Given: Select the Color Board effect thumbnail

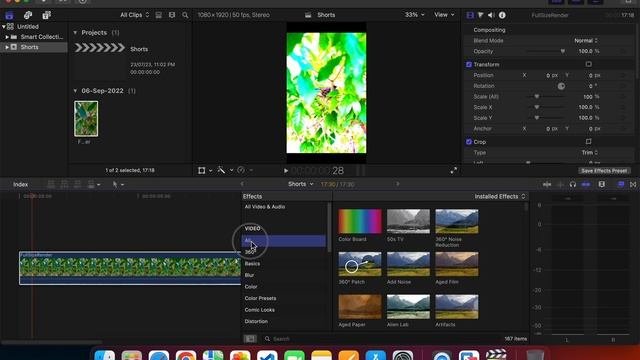Looking at the screenshot, I should [360, 221].
